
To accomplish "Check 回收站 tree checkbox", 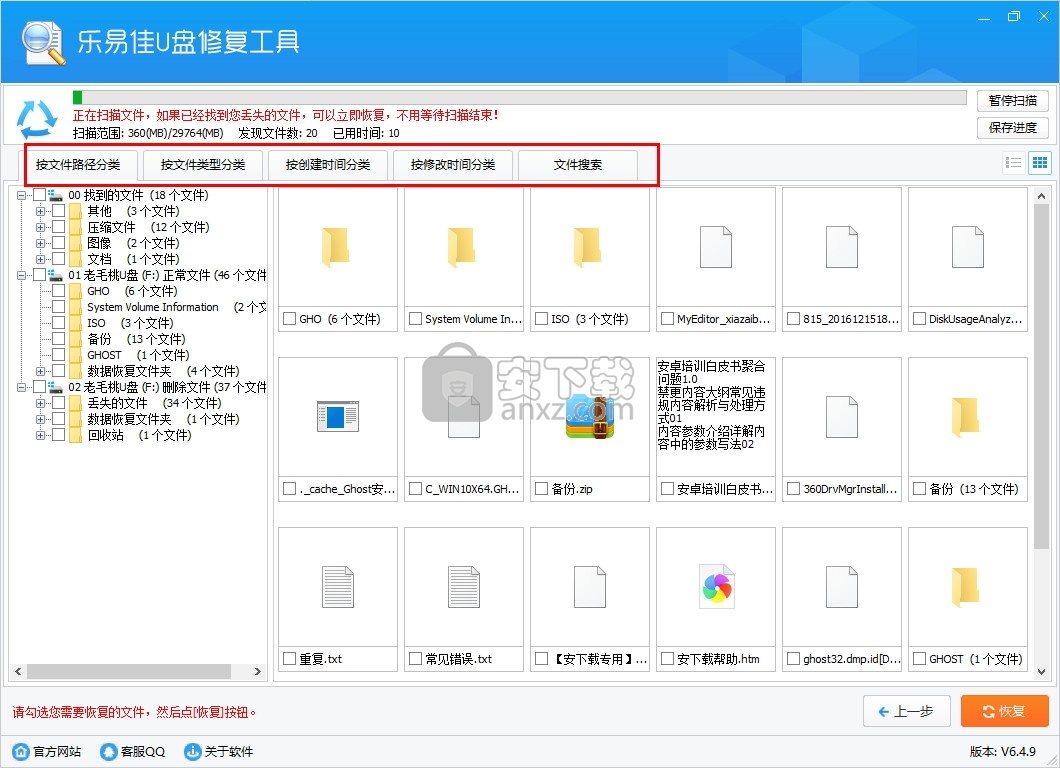I will coord(59,435).
